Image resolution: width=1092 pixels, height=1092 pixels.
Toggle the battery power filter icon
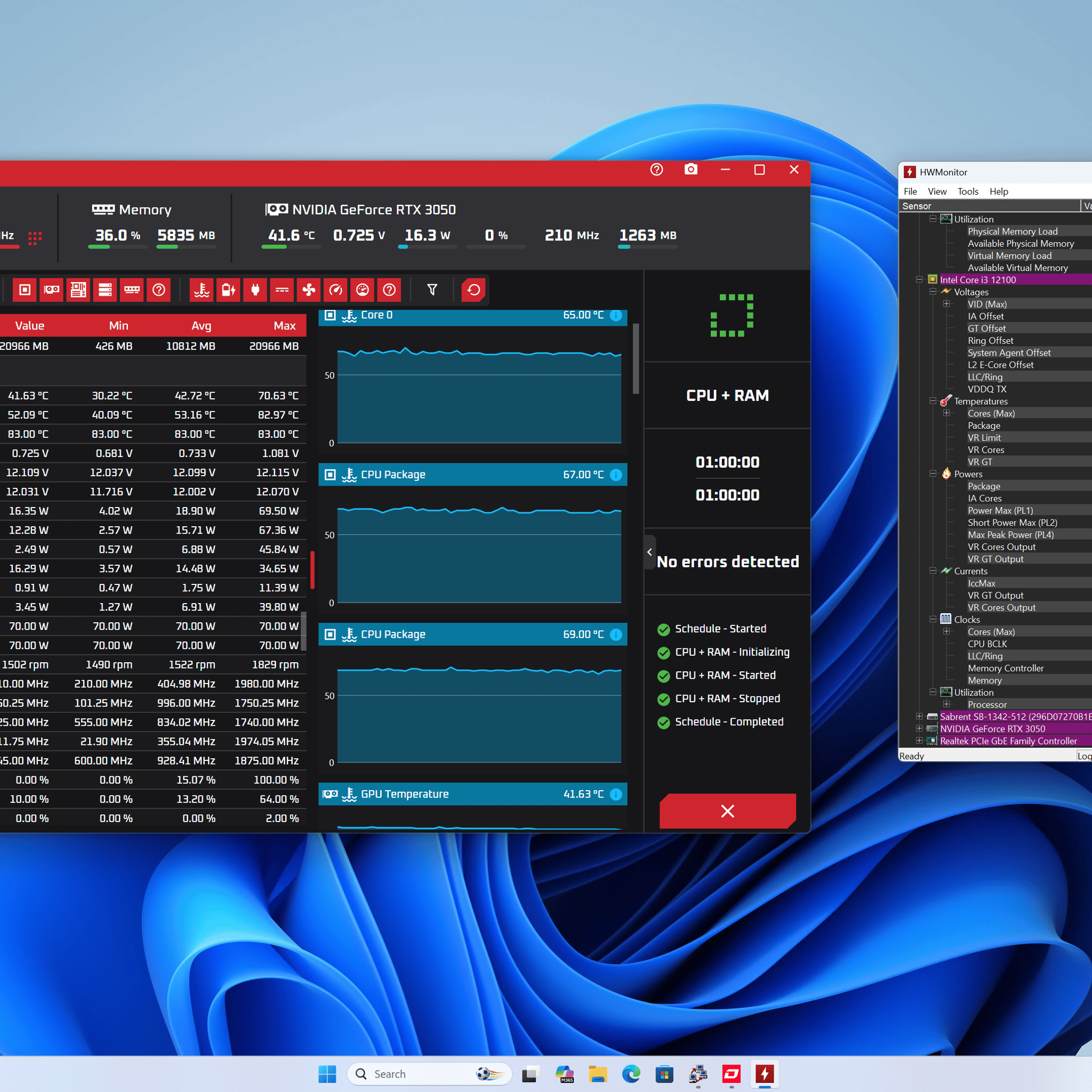pos(228,290)
